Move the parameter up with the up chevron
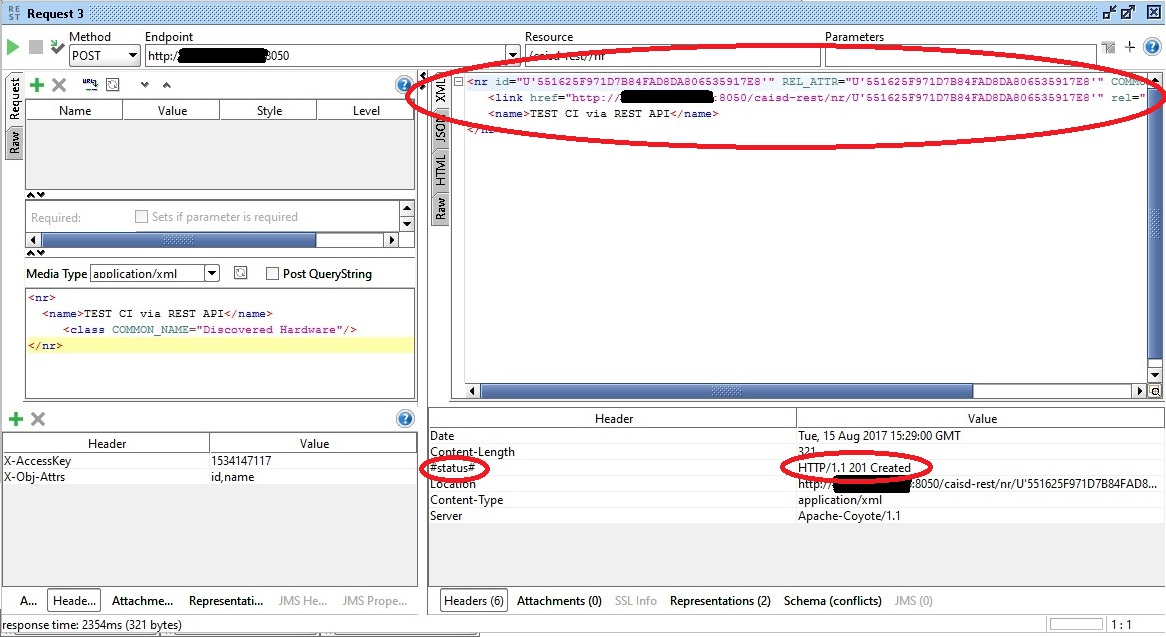The height and width of the screenshot is (637, 1166). tap(167, 85)
